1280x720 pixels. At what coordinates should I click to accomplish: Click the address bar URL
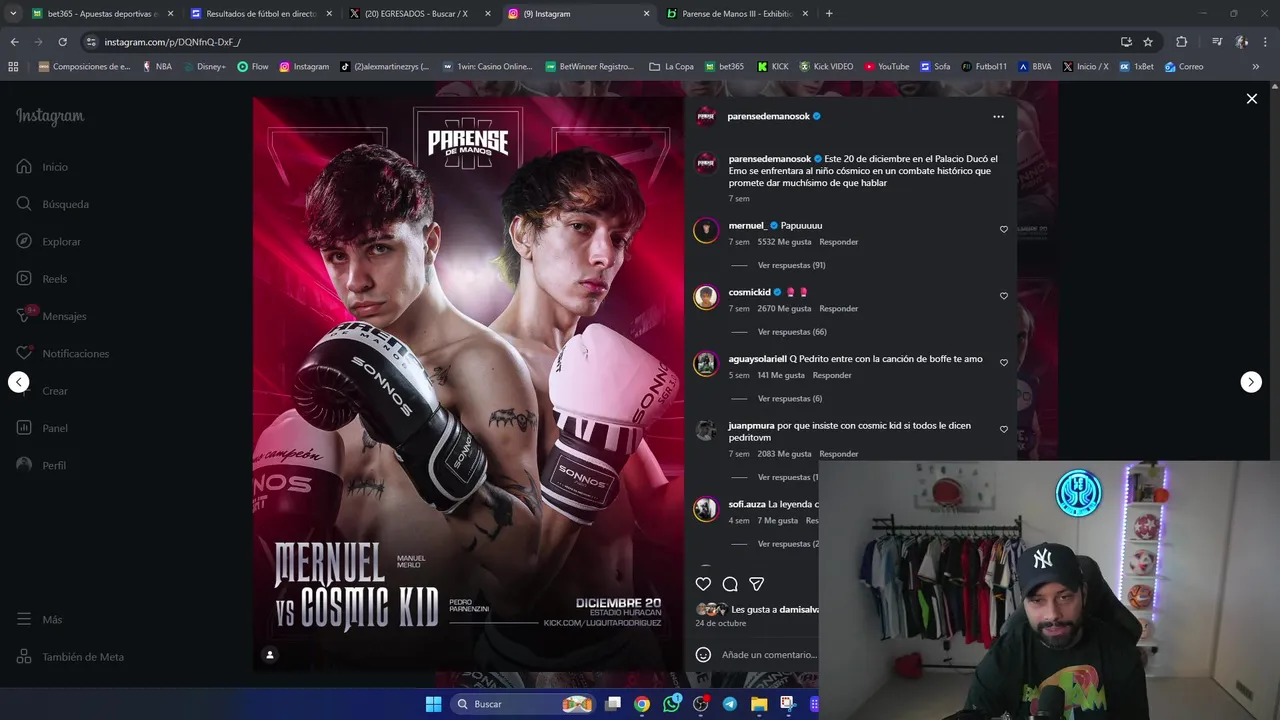(x=172, y=42)
